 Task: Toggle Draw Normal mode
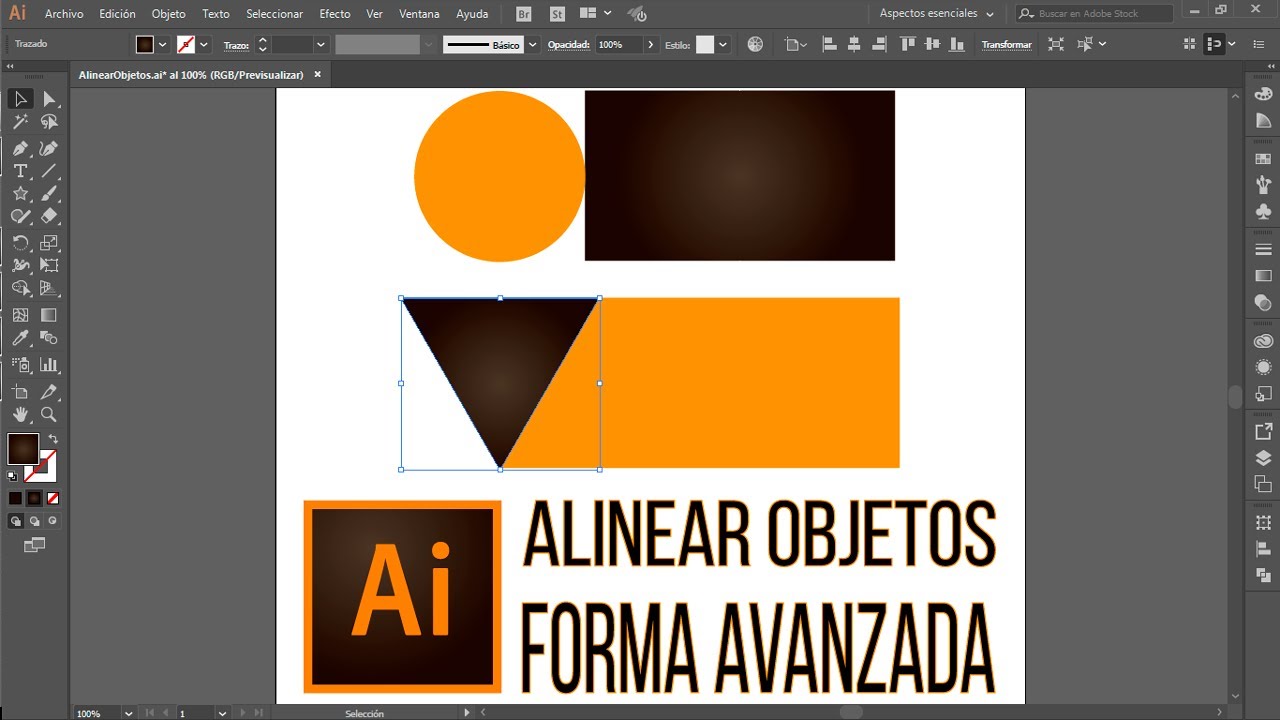[16, 521]
